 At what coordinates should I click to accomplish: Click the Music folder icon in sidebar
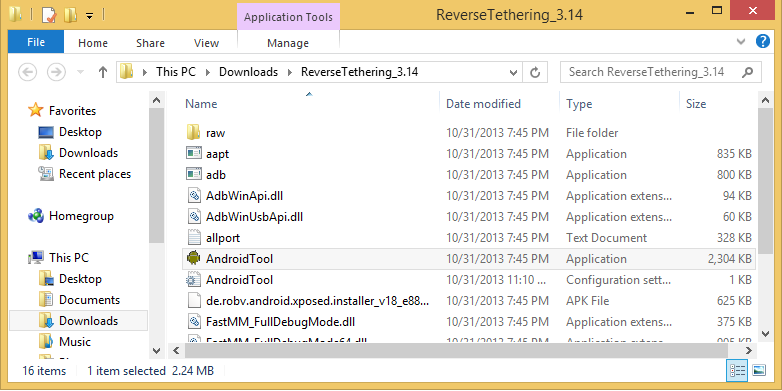point(46,342)
